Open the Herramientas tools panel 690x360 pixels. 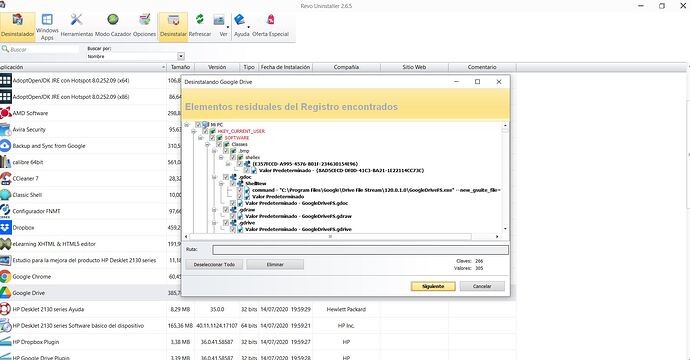[77, 26]
